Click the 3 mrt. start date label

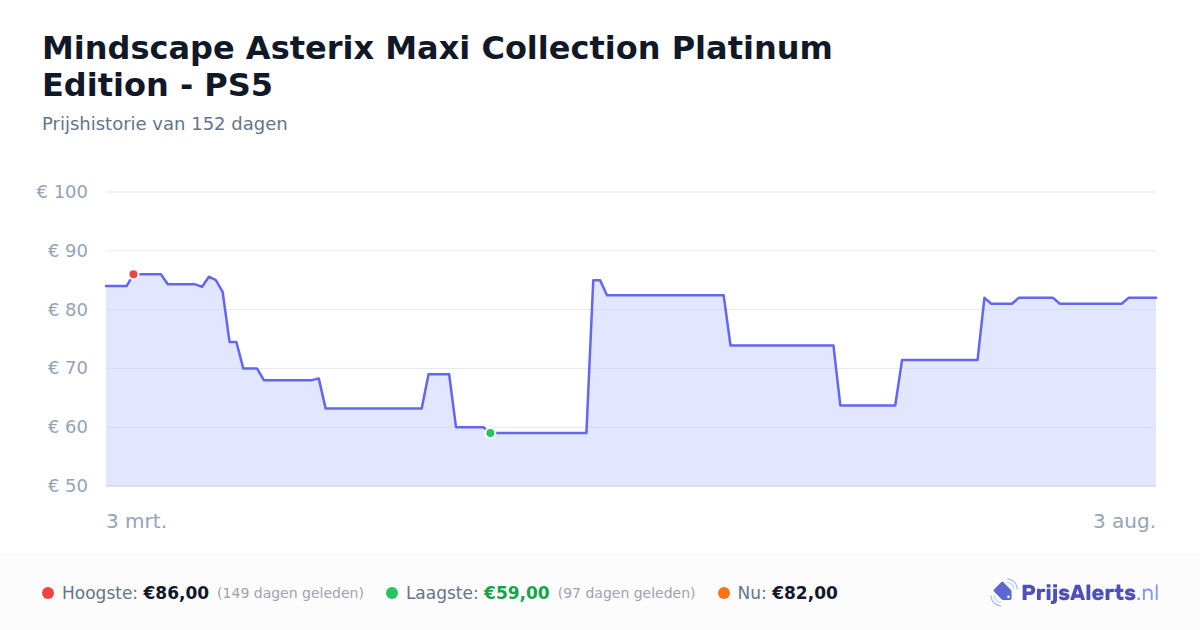(137, 521)
